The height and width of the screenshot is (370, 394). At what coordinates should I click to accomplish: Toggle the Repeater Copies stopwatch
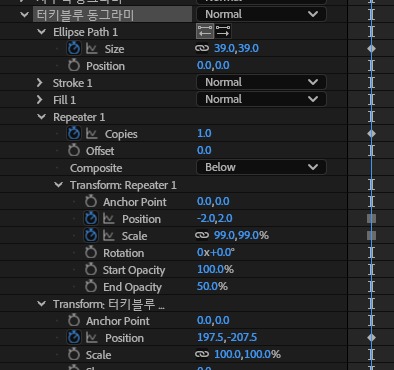pyautogui.click(x=74, y=134)
